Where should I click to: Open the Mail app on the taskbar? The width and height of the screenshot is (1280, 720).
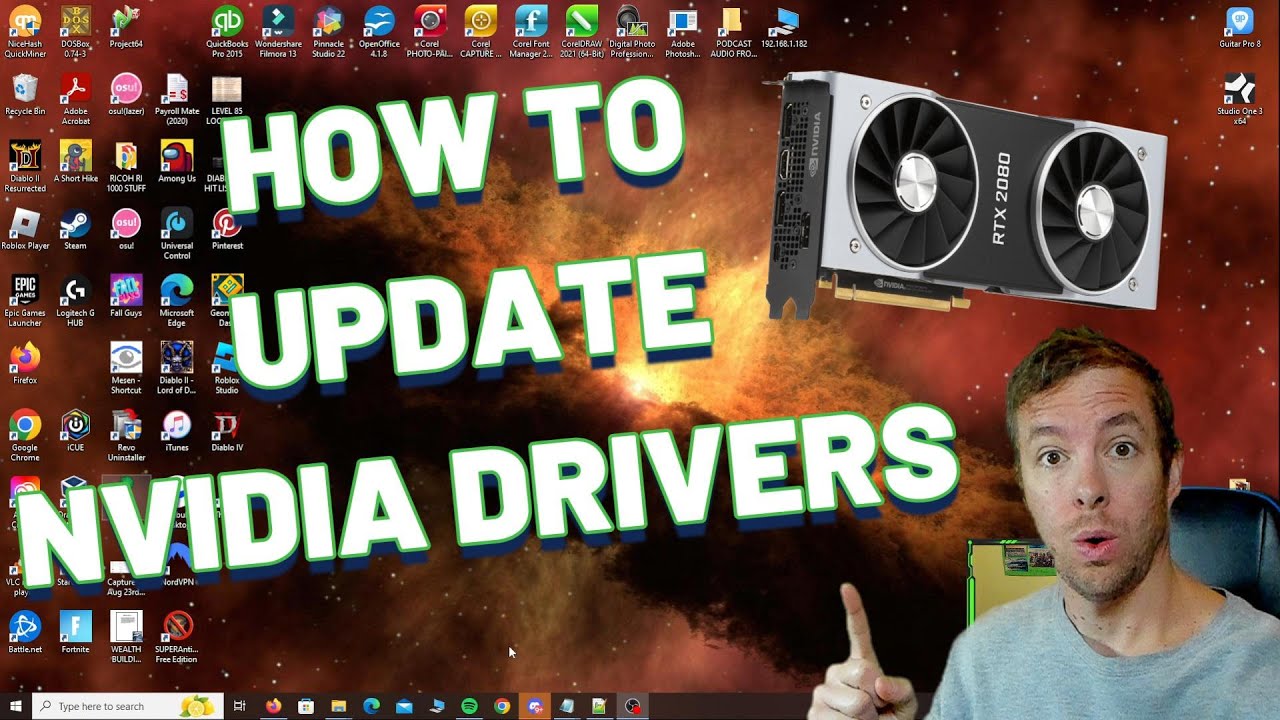pos(404,706)
